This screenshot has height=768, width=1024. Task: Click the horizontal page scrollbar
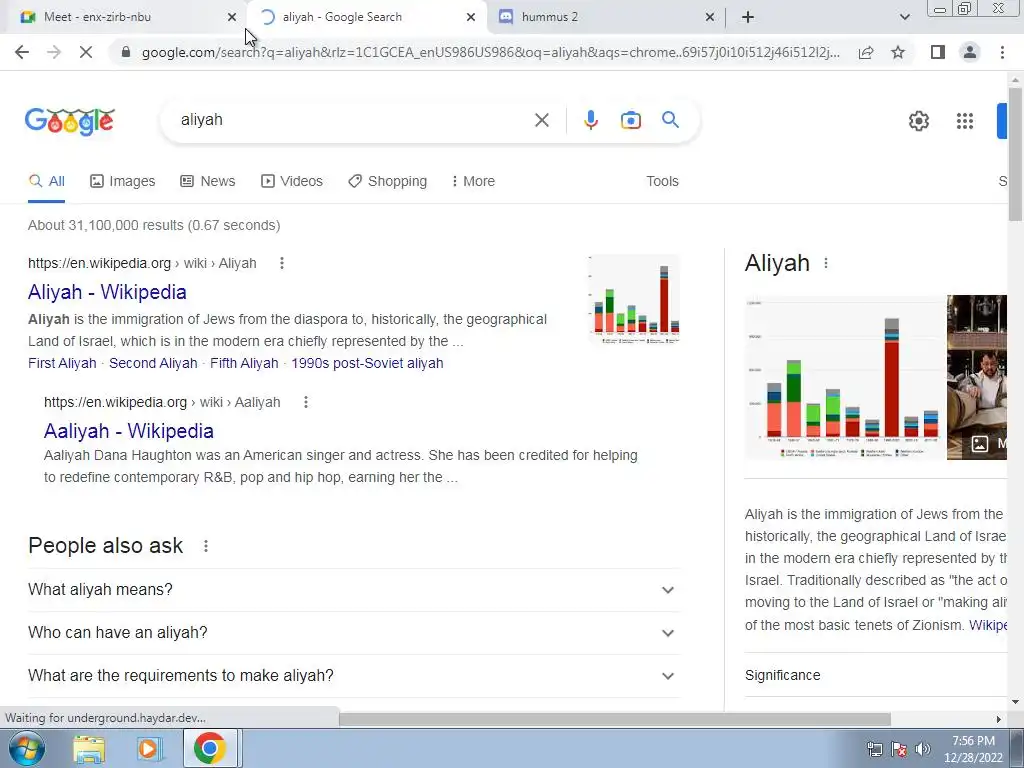point(615,719)
